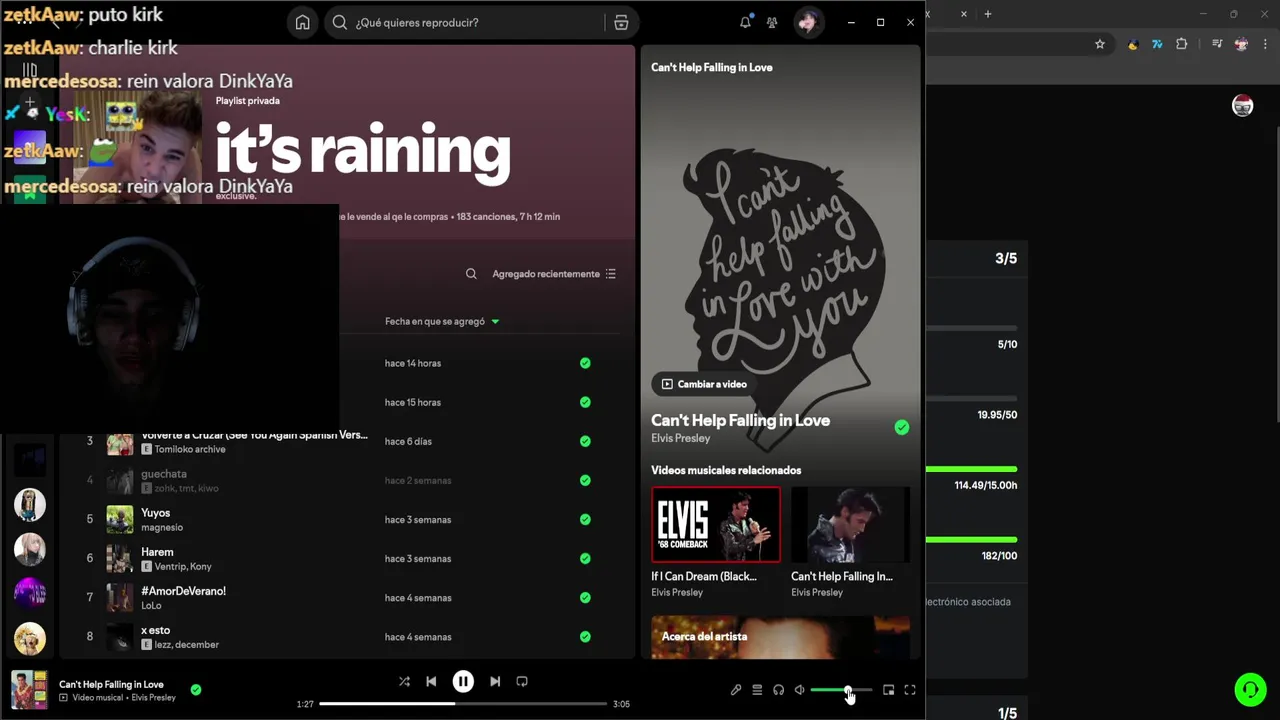
Task: Pause the current song
Action: point(463,682)
